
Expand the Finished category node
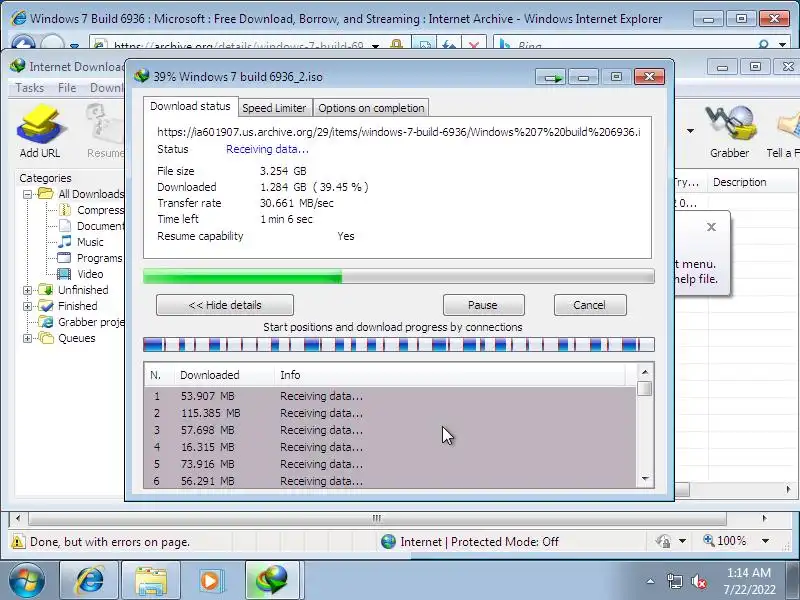28,306
